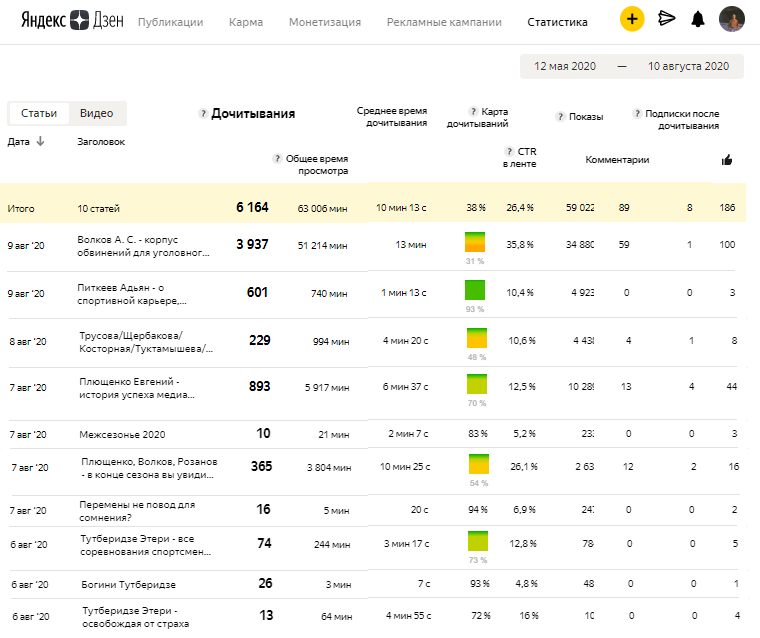760x638 pixels.
Task: Show help for Дочитывания metric
Action: pos(203,113)
